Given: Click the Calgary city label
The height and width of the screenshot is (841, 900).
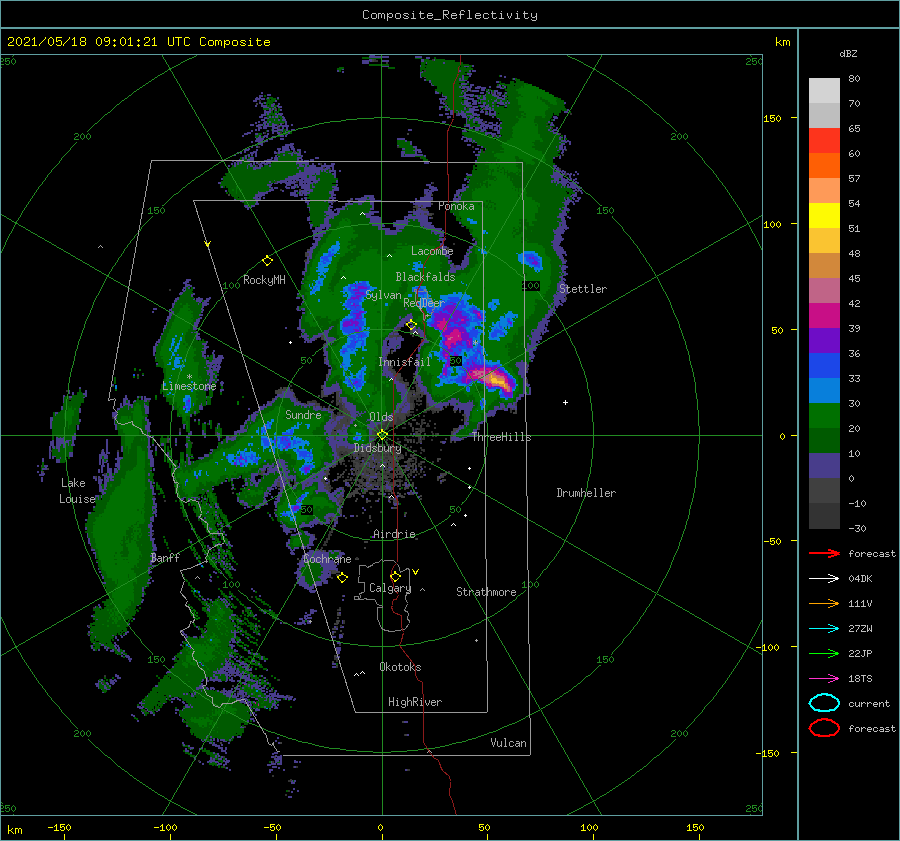Looking at the screenshot, I should (390, 588).
